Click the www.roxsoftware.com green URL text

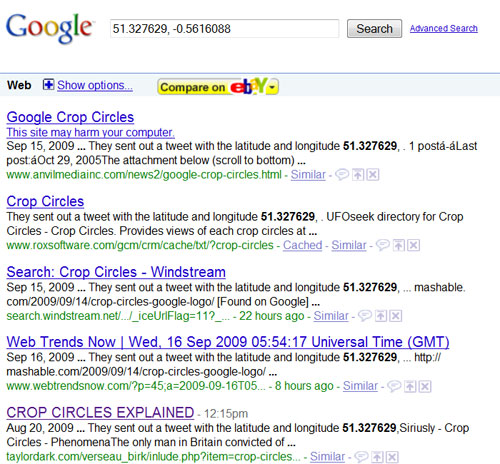(140, 245)
